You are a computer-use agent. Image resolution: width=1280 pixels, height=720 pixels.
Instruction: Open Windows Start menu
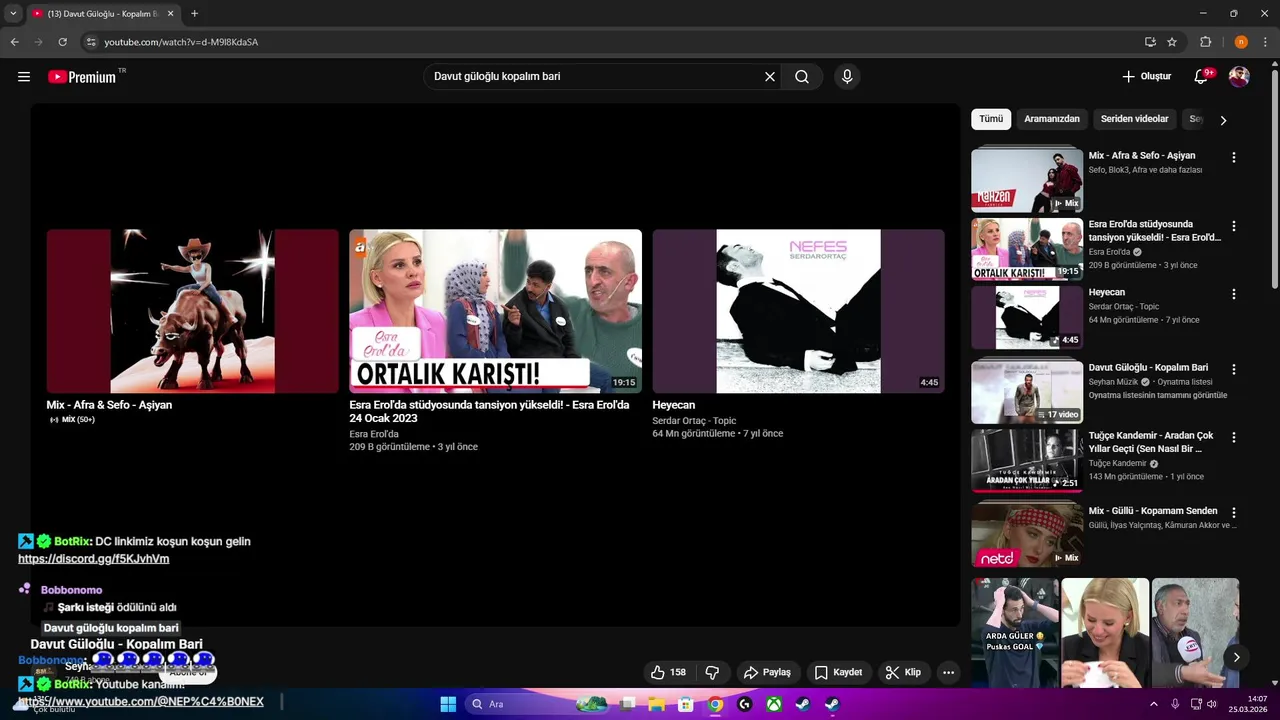[448, 704]
